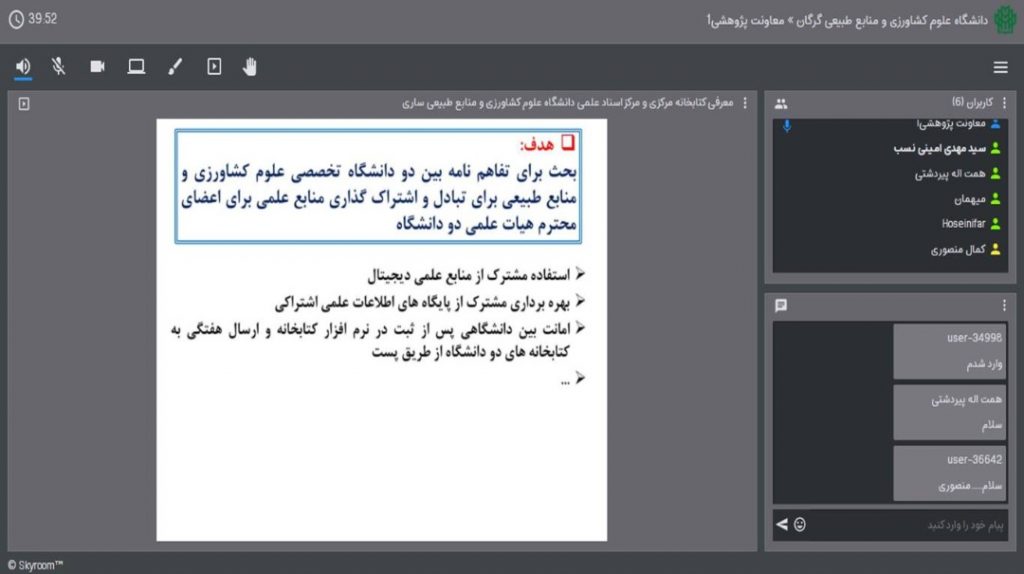1024x574 pixels.
Task: Expand the users panel three-dot menu
Action: (1004, 103)
